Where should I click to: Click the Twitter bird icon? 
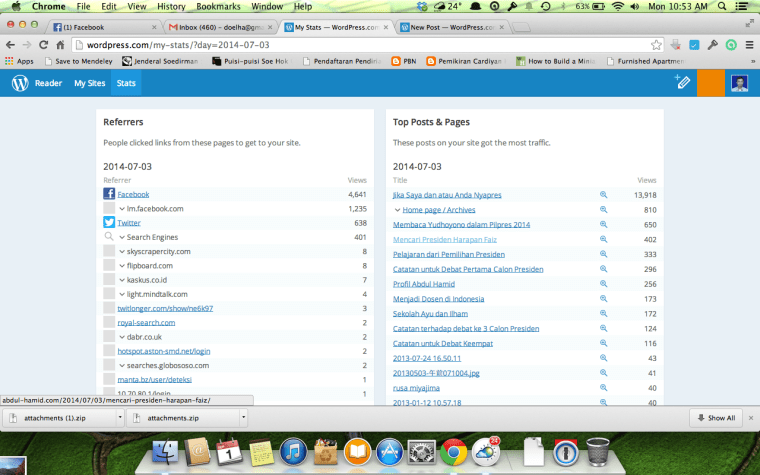[109, 222]
